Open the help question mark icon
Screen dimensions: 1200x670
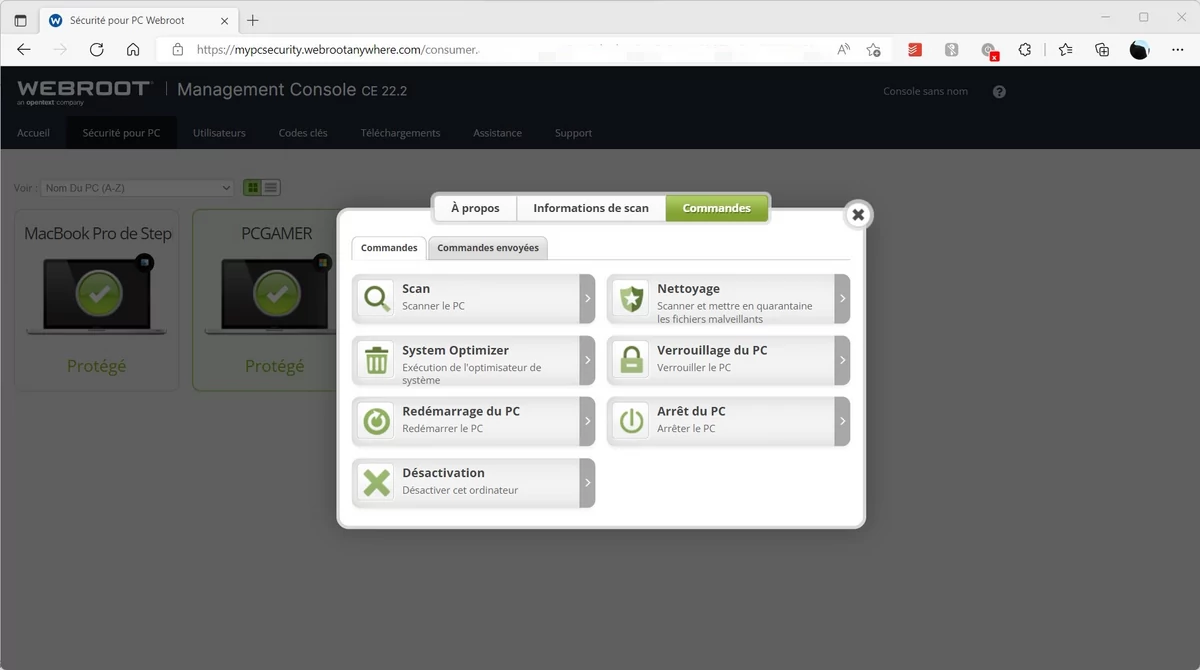(999, 92)
